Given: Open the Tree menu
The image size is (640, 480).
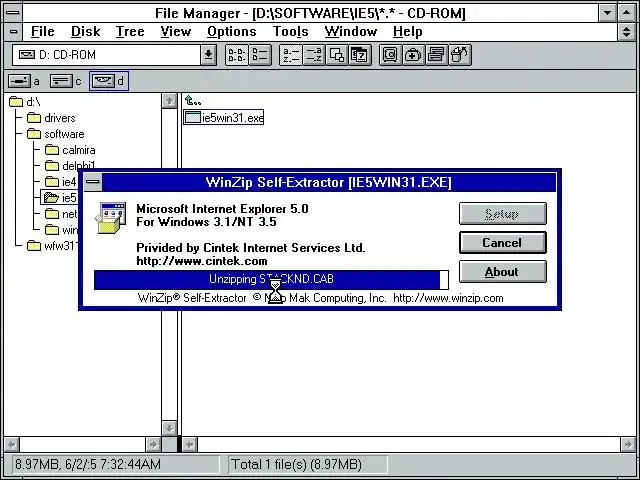Looking at the screenshot, I should (130, 32).
